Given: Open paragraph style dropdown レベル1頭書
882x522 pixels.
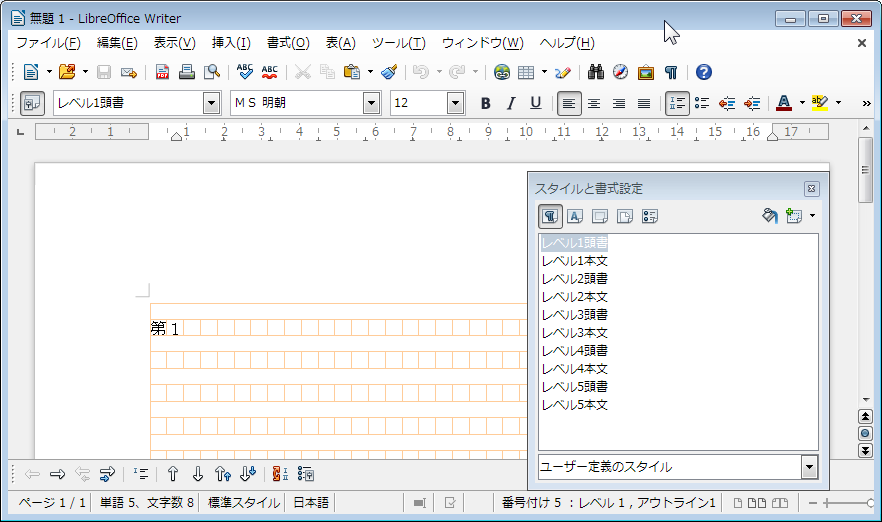Looking at the screenshot, I should 212,104.
